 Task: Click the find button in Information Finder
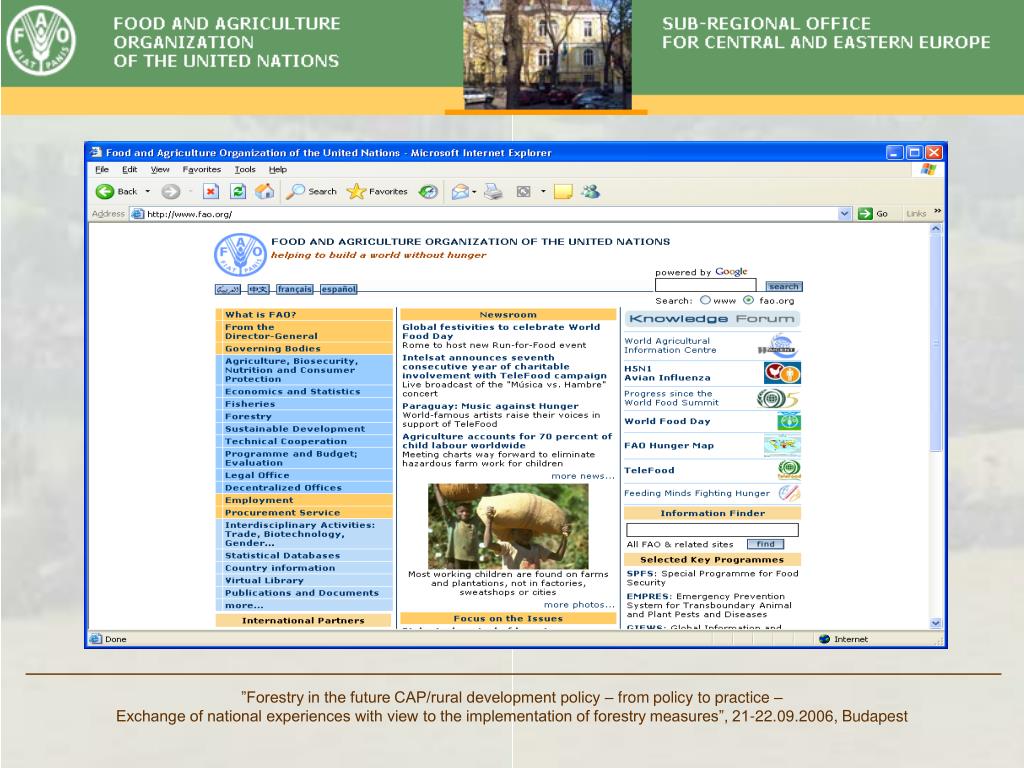[x=765, y=544]
